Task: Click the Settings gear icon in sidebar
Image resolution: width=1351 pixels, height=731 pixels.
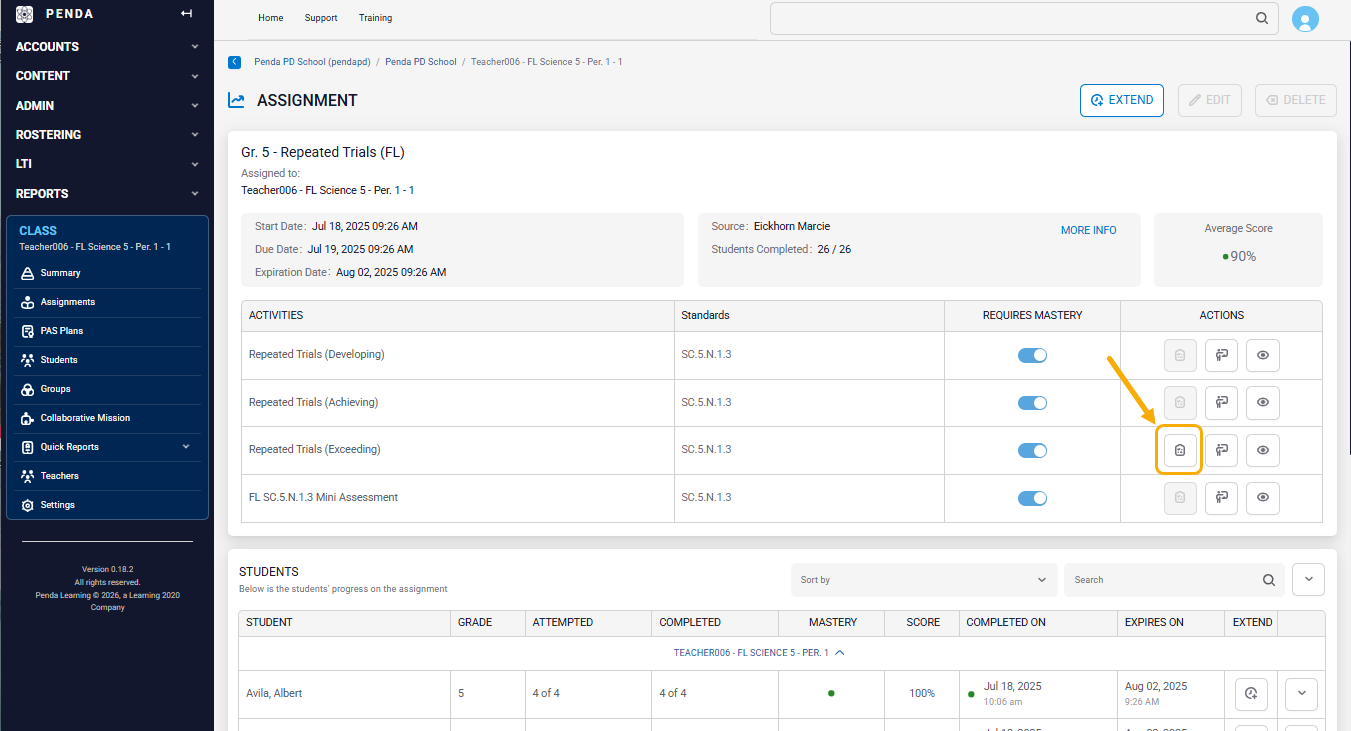Action: (28, 505)
